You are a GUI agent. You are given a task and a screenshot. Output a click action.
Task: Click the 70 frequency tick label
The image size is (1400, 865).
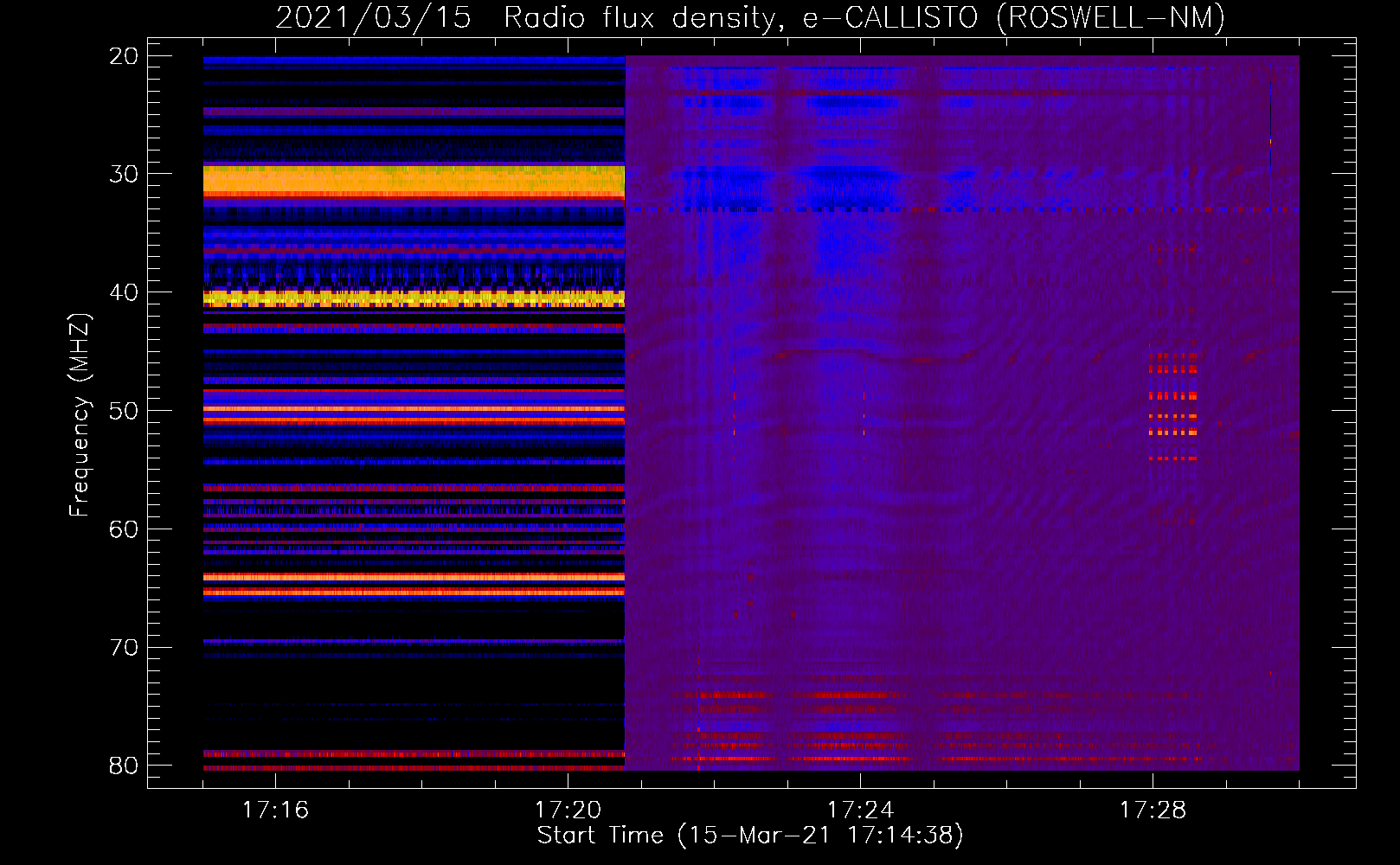[124, 647]
